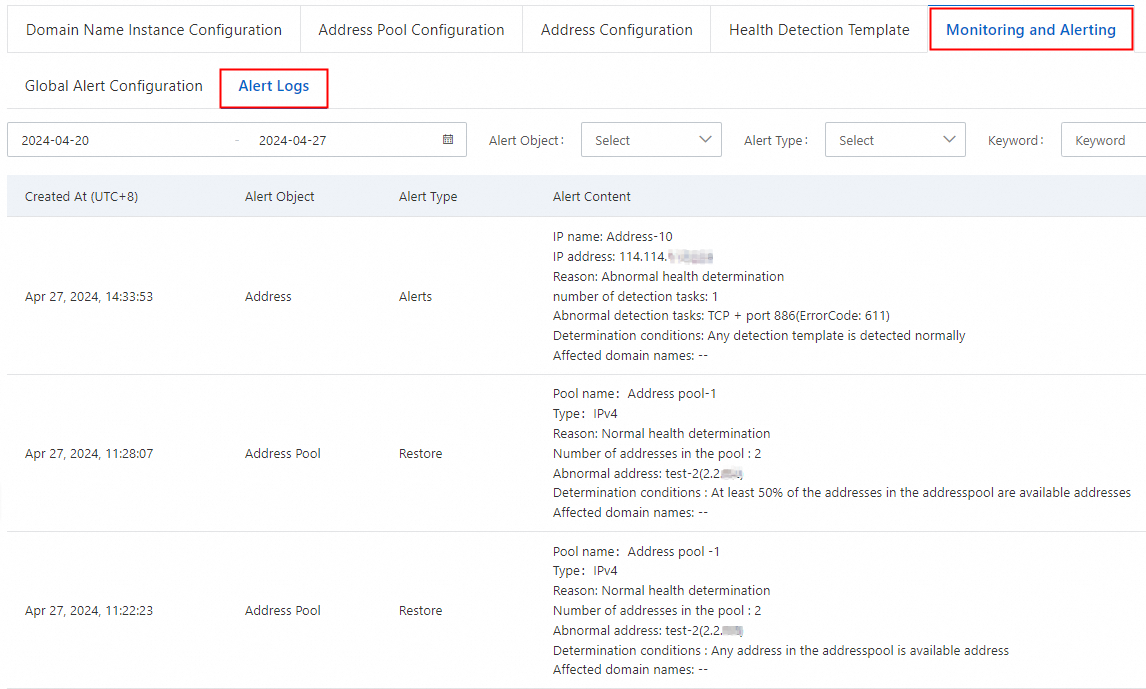Click the calendar icon in date range
1146x689 pixels.
(x=448, y=140)
